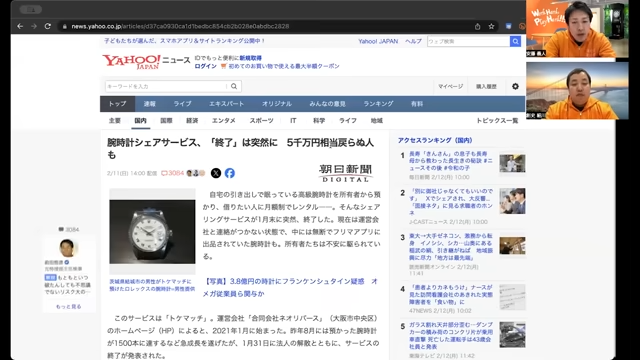The image size is (640, 360).
Task: Open the 経済 category
Action: [192, 120]
